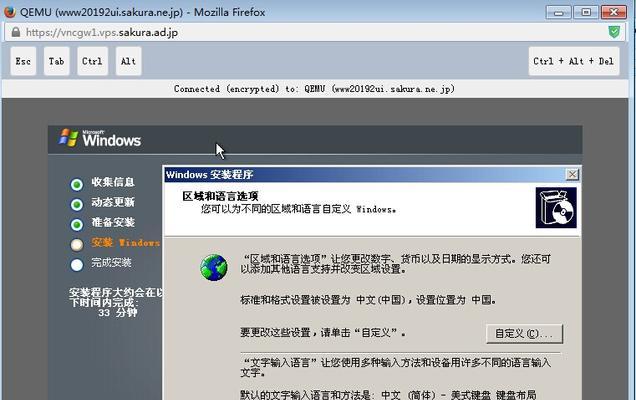Click the 区域和语言选项 heading

point(220,196)
